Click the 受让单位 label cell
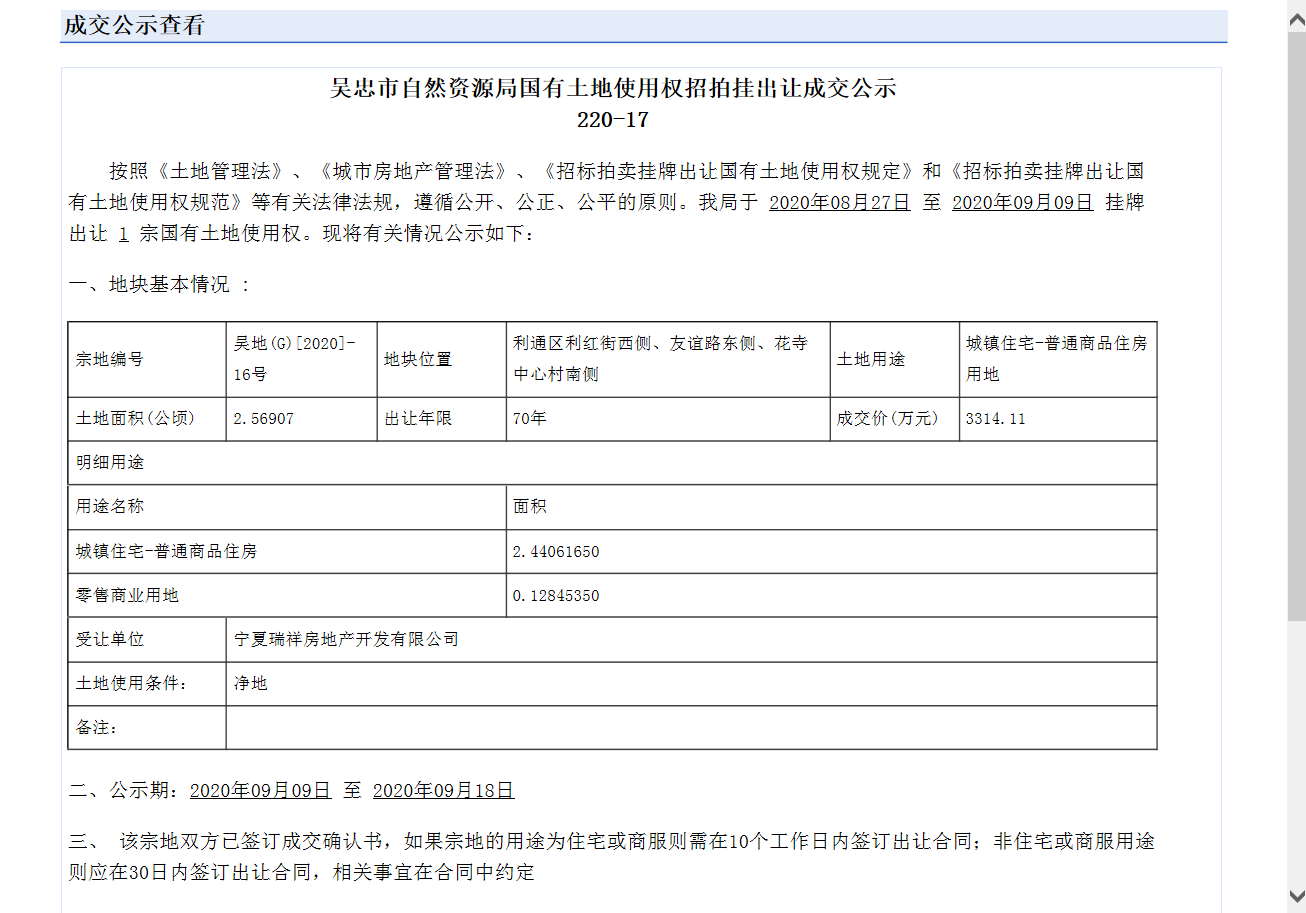The height and width of the screenshot is (913, 1306). tap(147, 639)
